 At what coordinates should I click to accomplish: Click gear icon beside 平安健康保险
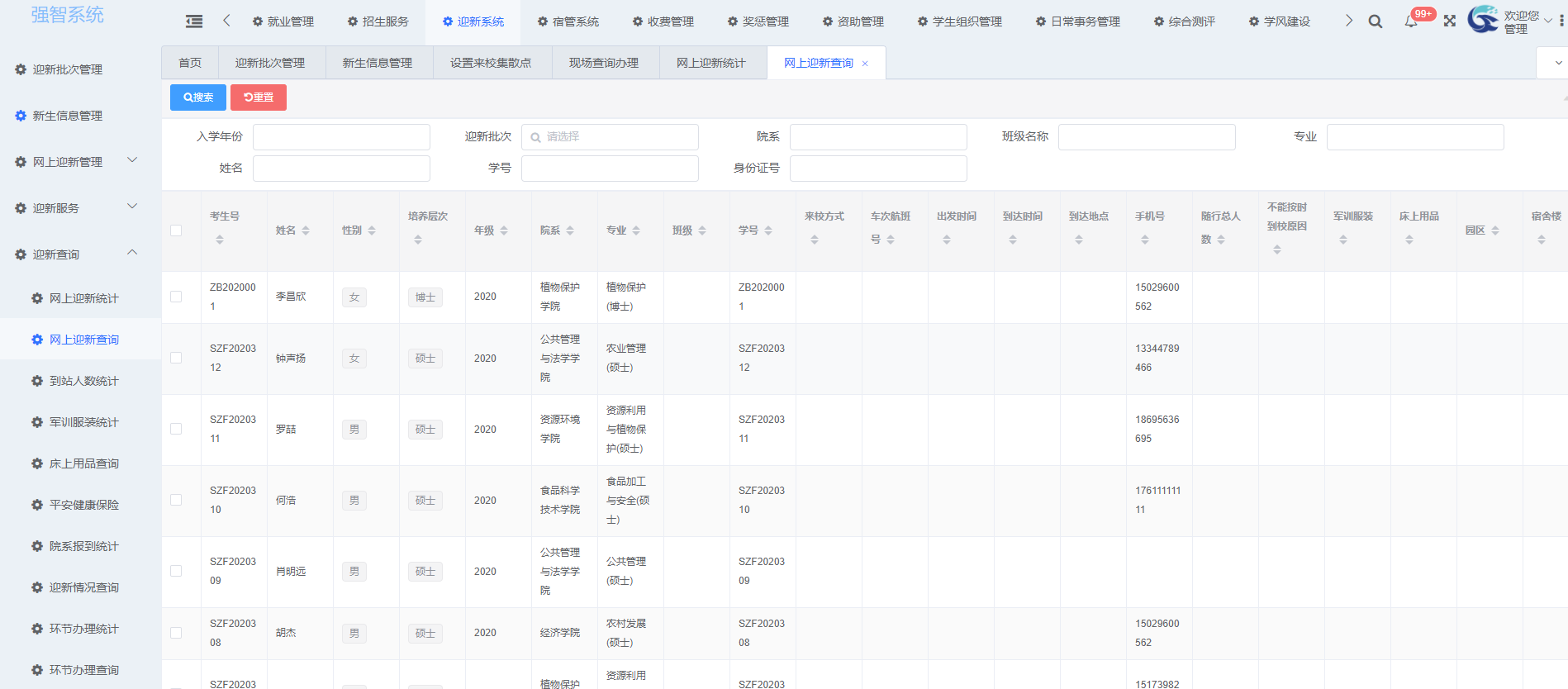tap(37, 505)
